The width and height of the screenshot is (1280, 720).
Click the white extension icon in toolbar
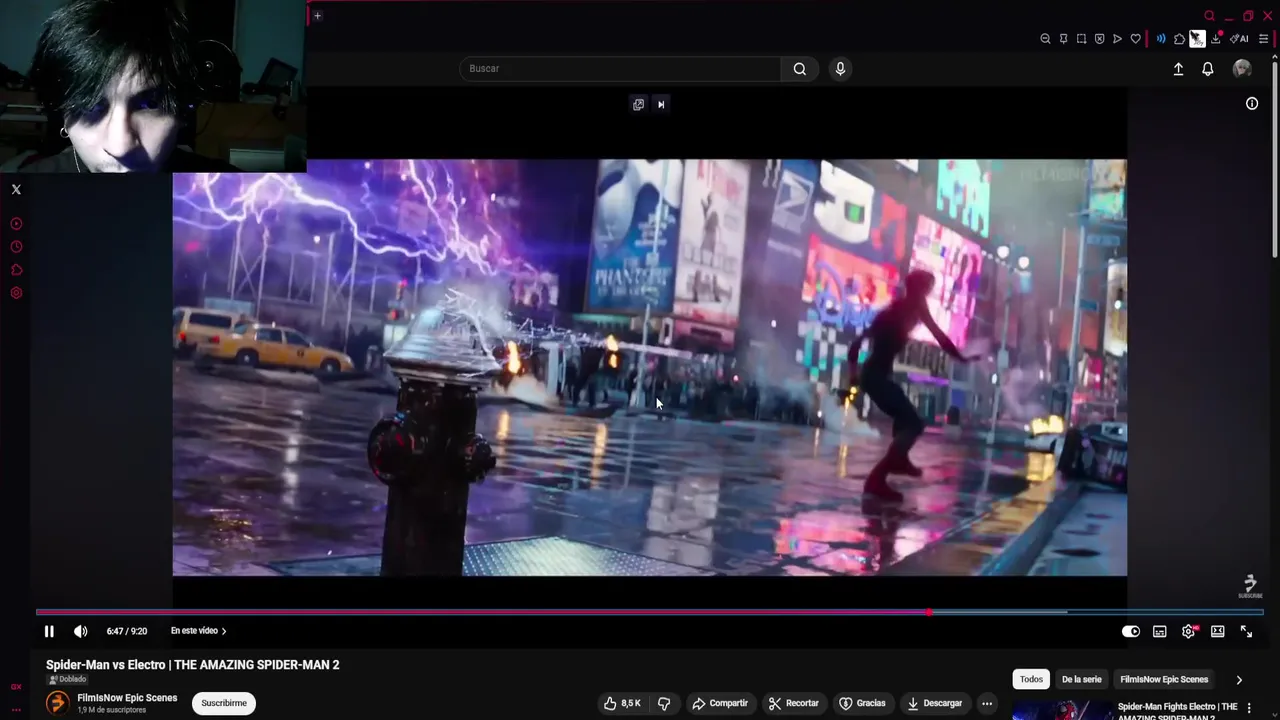point(1197,39)
